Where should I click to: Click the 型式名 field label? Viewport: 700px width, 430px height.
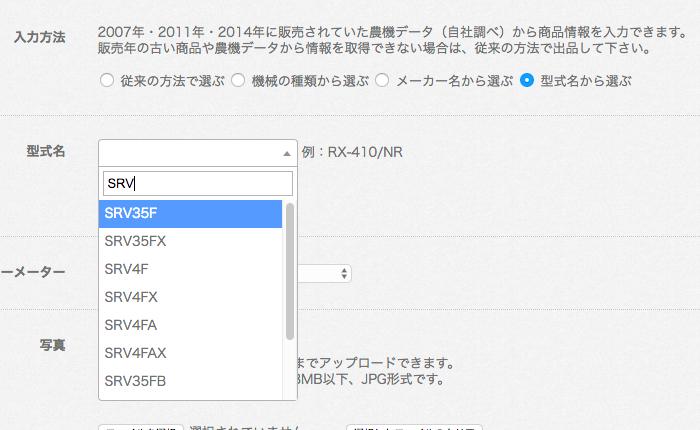pyautogui.click(x=46, y=151)
